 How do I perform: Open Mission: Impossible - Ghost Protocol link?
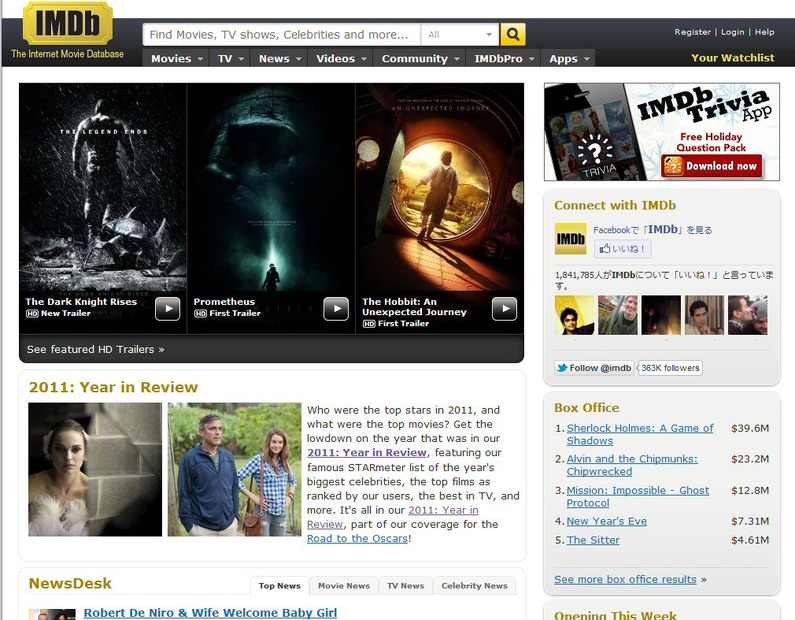coord(638,496)
